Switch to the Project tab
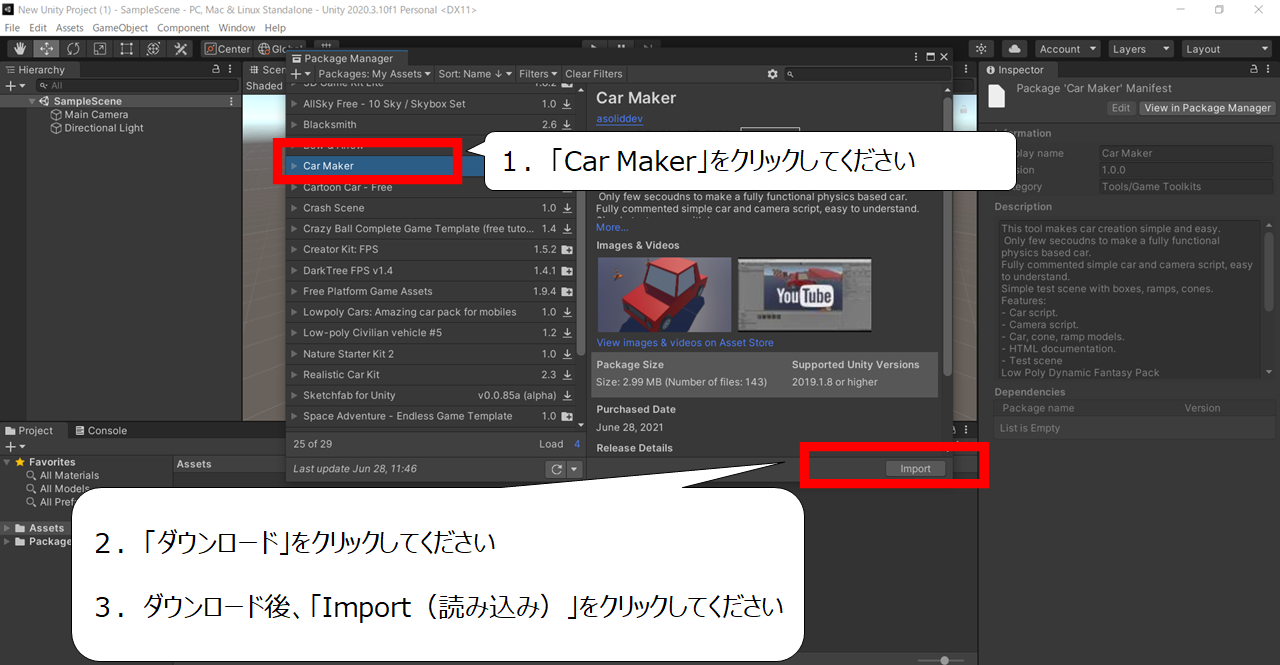 (29, 431)
